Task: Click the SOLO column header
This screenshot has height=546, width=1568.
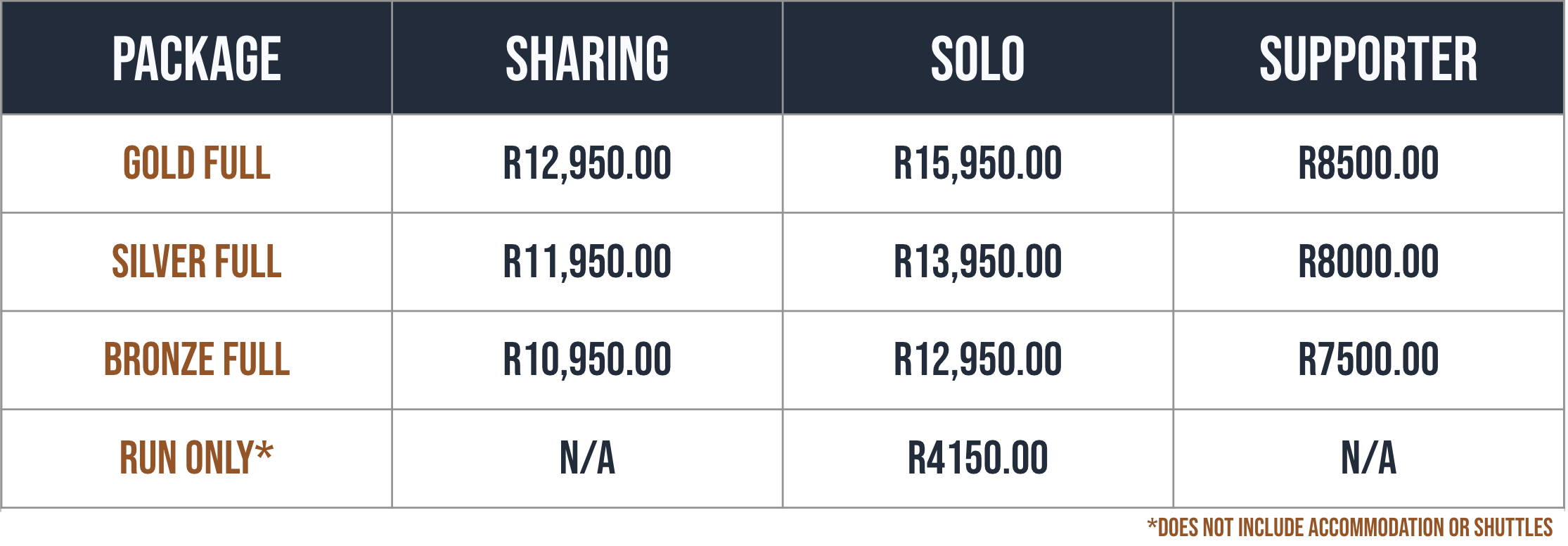Action: (x=977, y=59)
